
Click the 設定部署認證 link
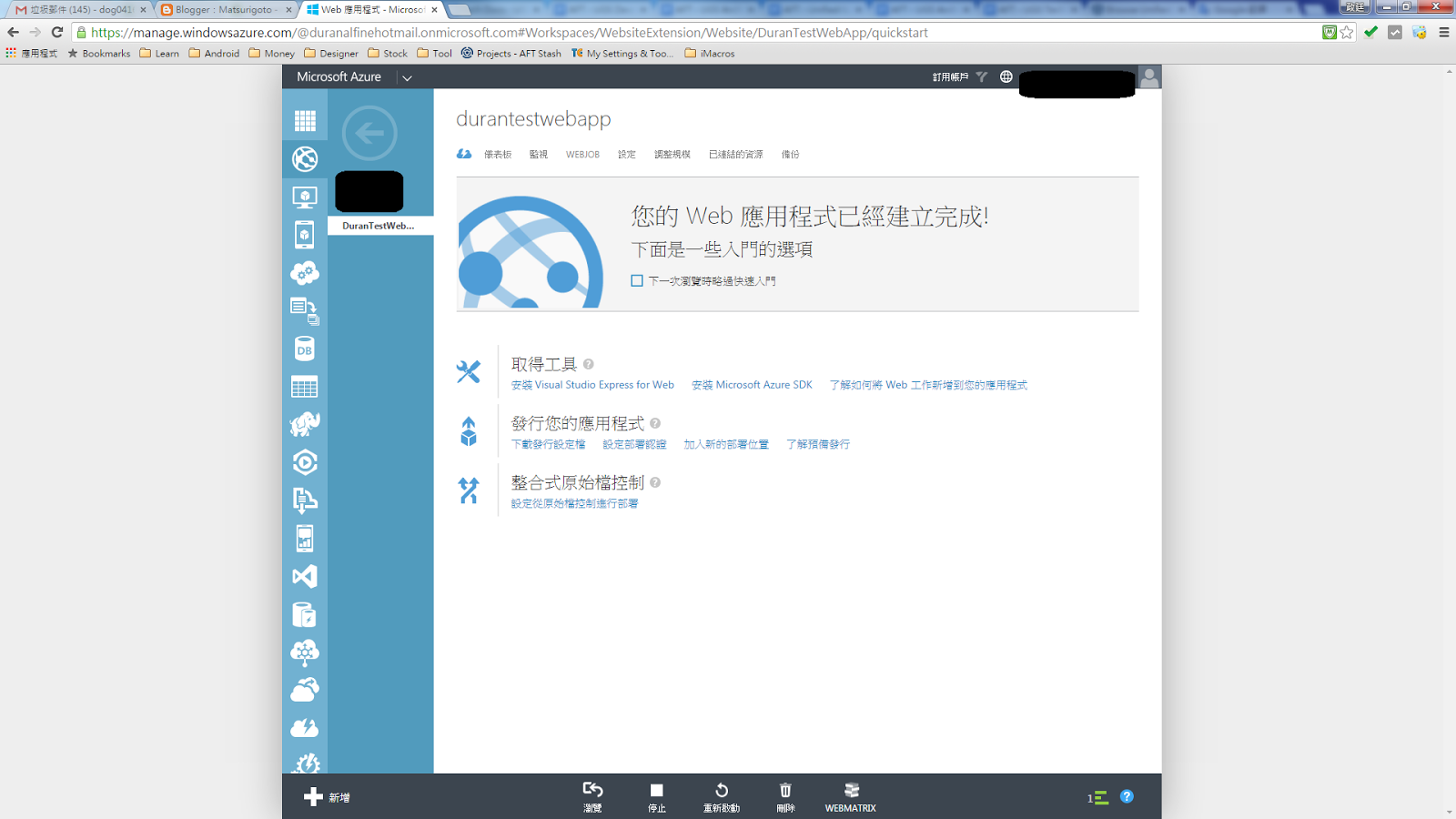click(x=634, y=444)
